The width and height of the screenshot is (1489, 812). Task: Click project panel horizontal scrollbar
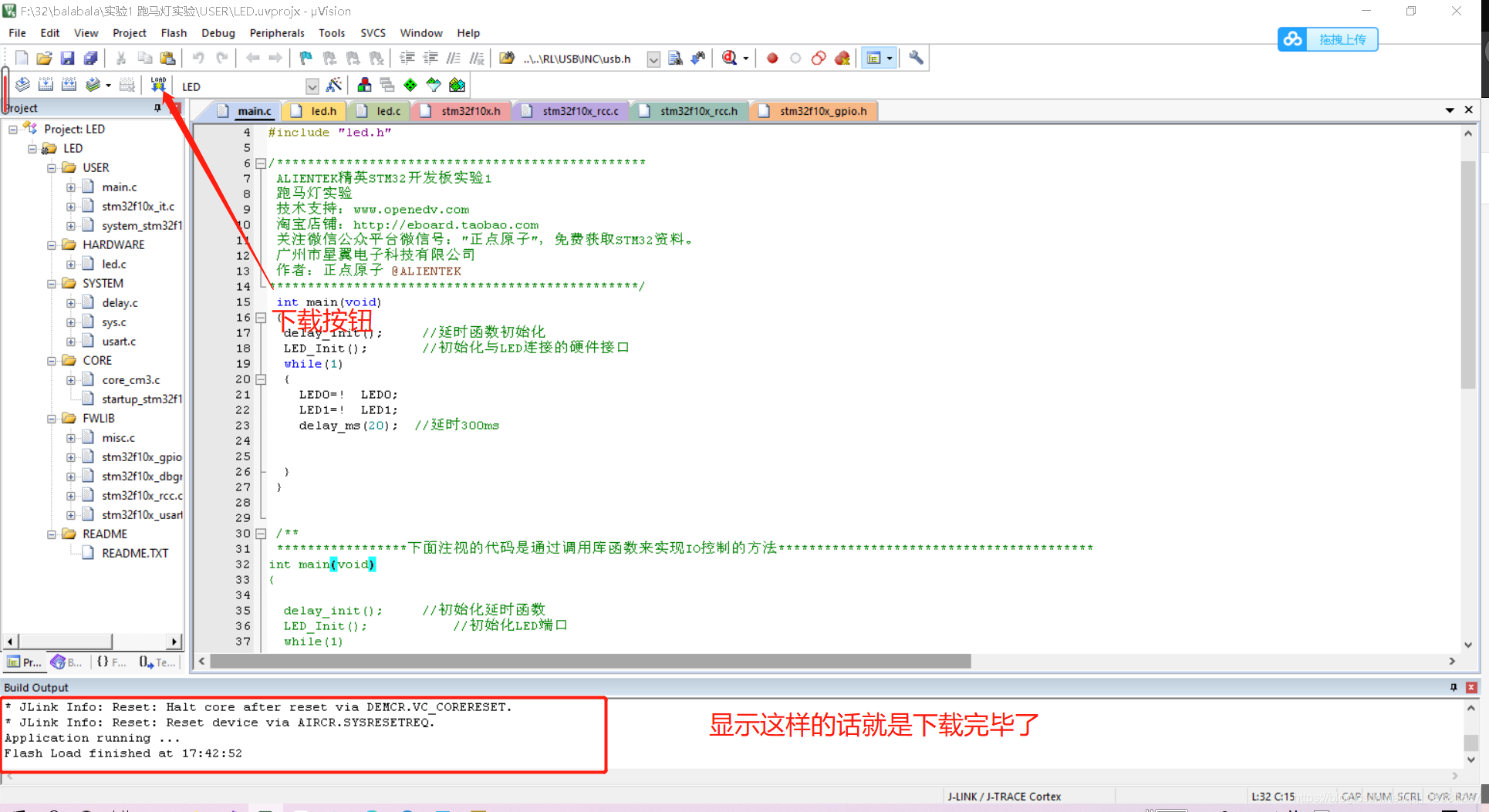(x=66, y=642)
